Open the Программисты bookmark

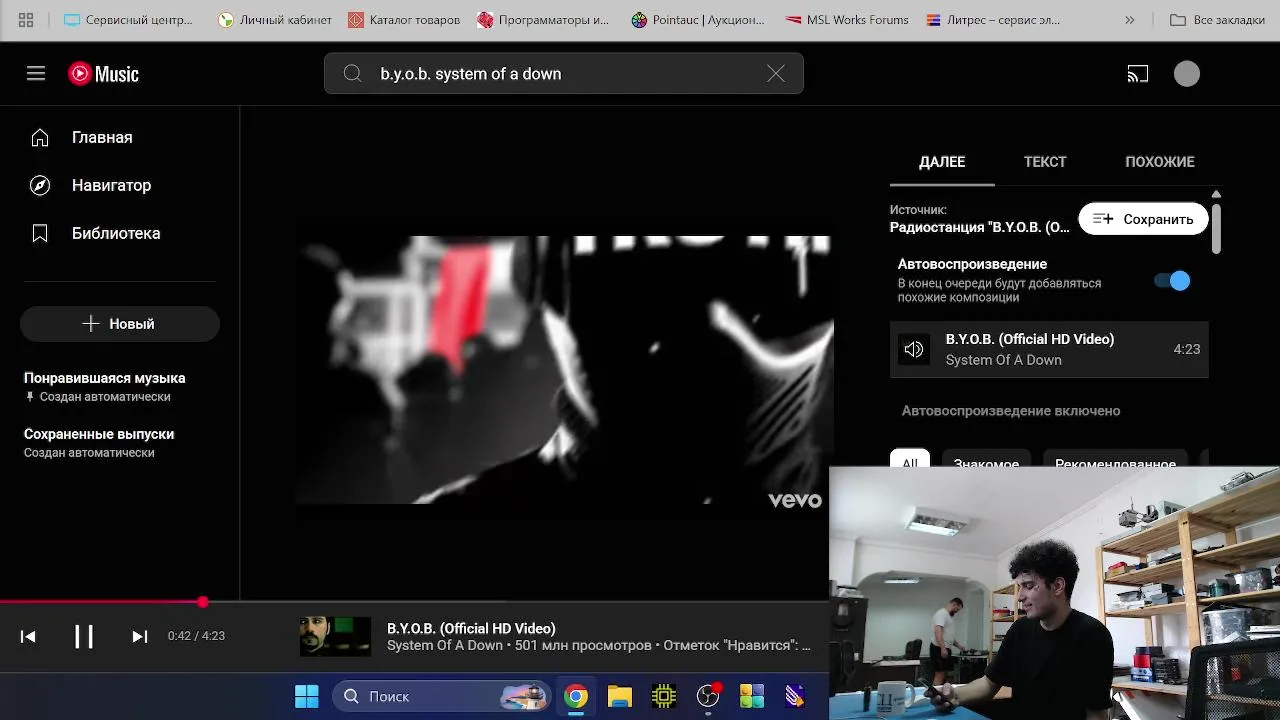coord(543,20)
